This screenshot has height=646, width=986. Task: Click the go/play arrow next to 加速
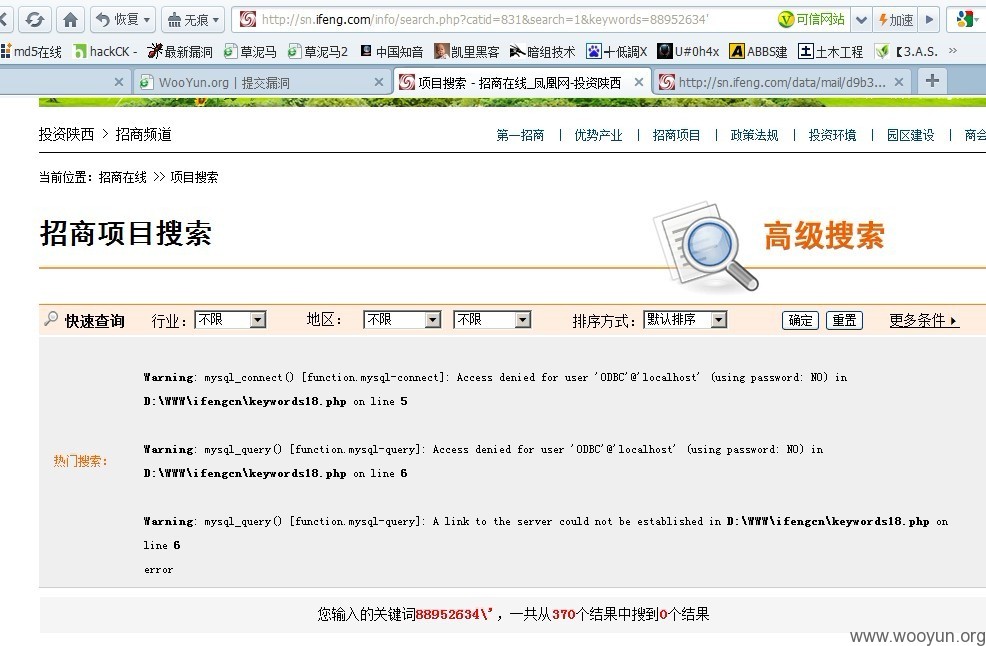pyautogui.click(x=929, y=19)
